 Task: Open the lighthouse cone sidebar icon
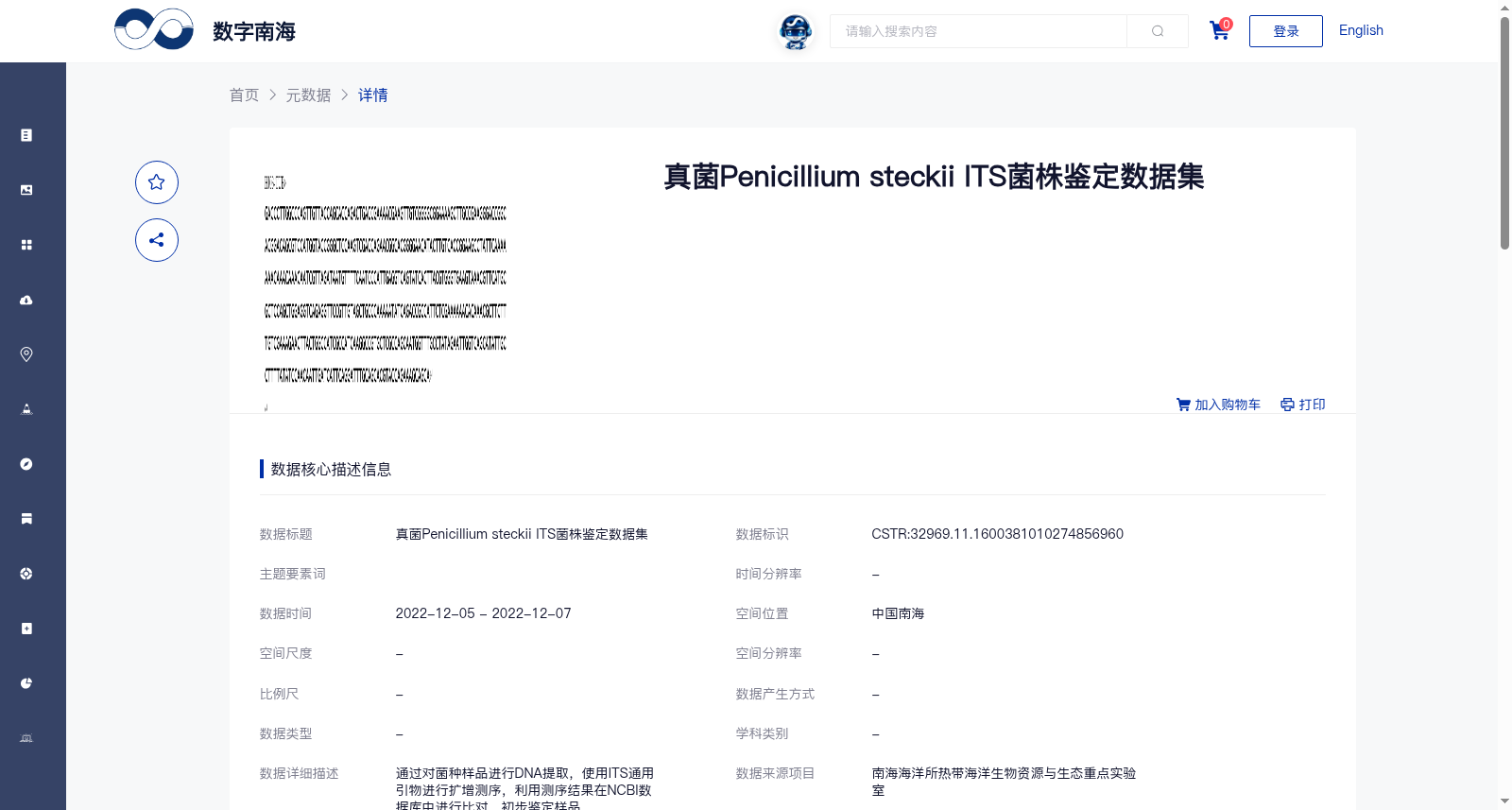(26, 409)
